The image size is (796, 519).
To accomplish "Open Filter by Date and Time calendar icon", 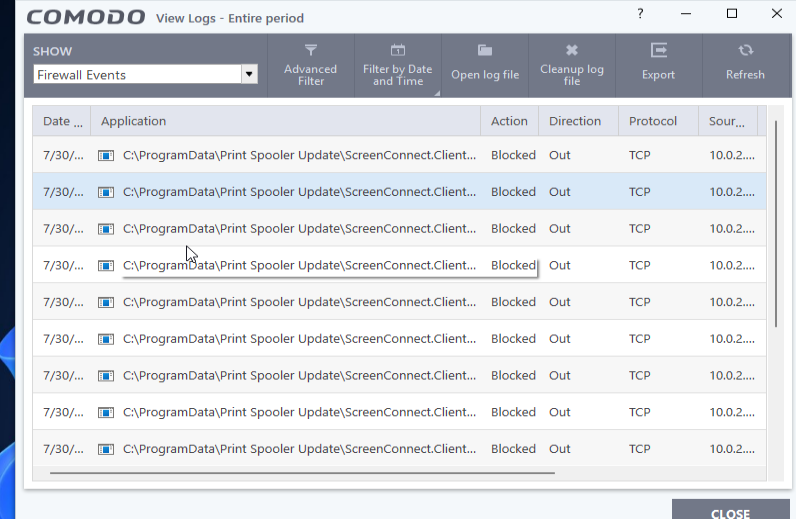I will pos(397,50).
